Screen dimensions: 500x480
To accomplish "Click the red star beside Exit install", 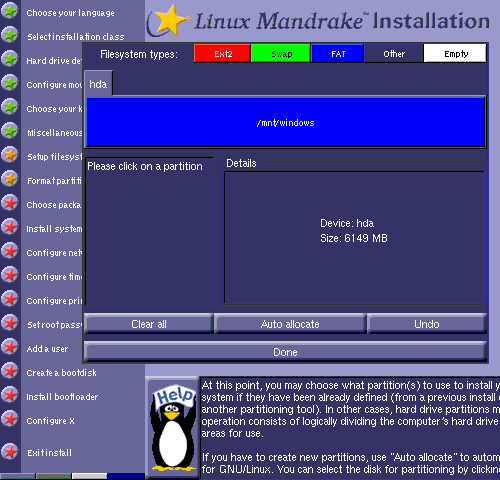I will [10, 451].
